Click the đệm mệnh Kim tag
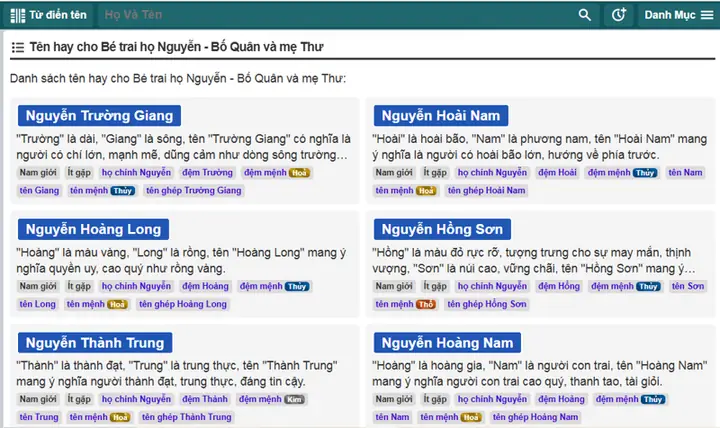The width and height of the screenshot is (720, 428). pyautogui.click(x=271, y=399)
